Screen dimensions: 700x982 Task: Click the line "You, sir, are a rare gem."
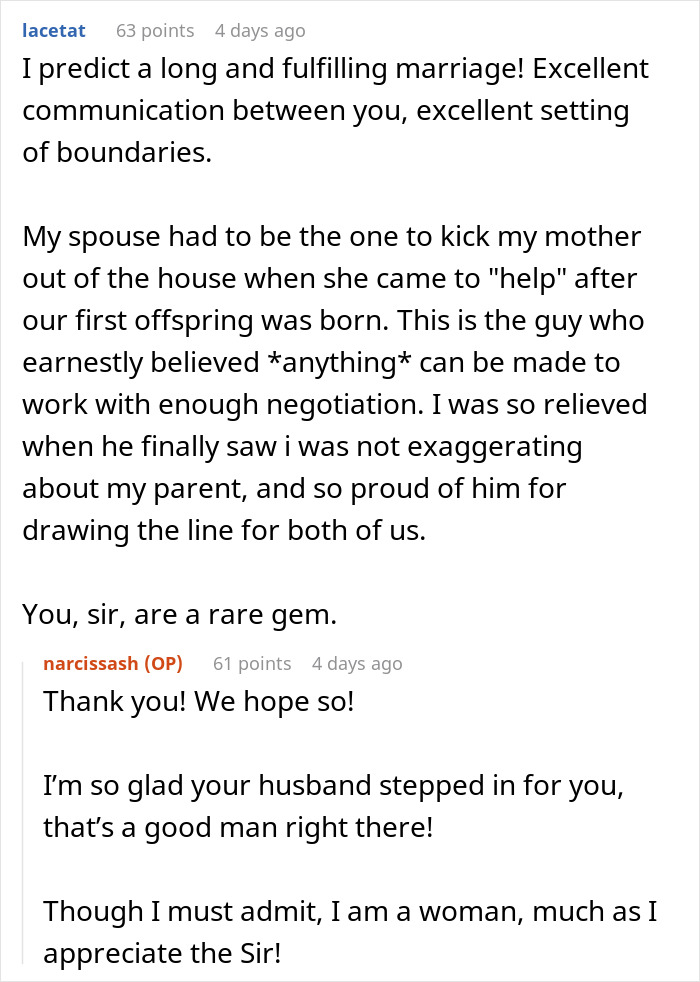(x=180, y=617)
